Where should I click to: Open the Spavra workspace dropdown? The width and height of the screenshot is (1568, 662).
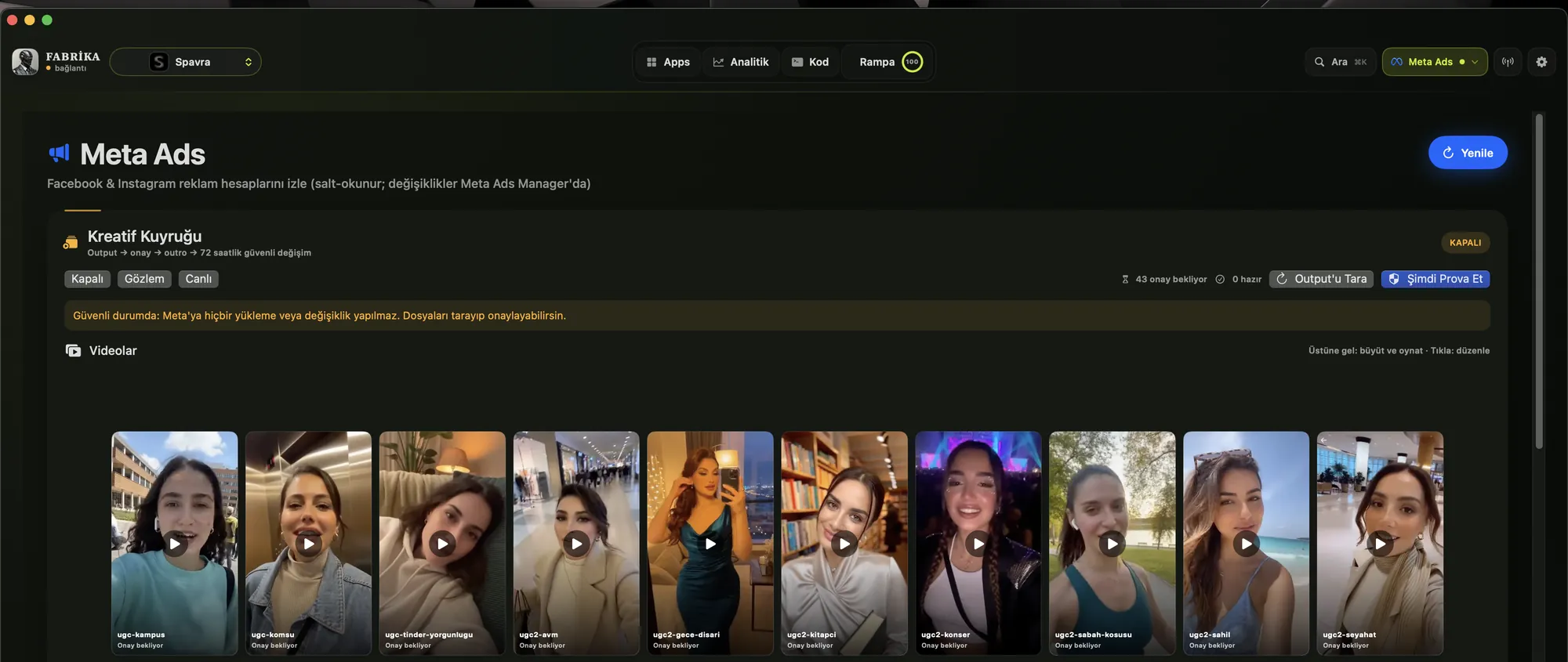click(186, 62)
